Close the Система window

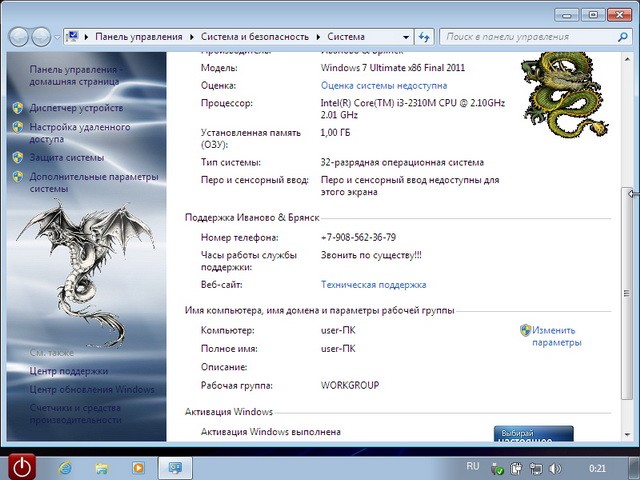click(x=620, y=15)
